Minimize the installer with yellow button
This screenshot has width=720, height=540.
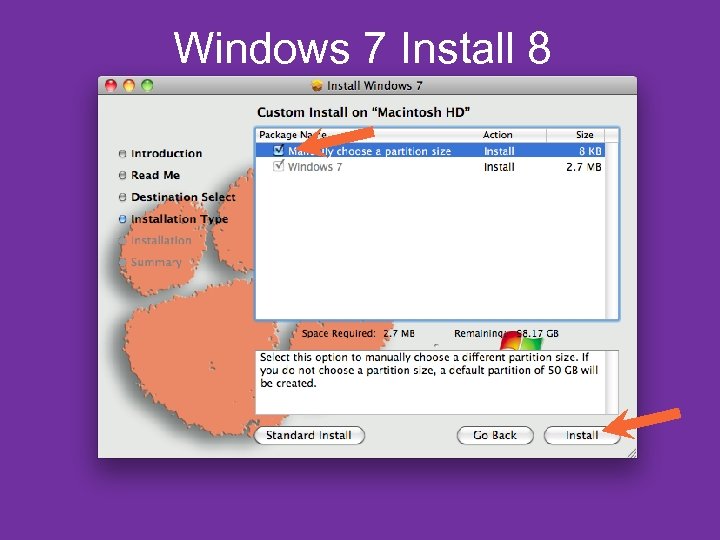click(129, 85)
